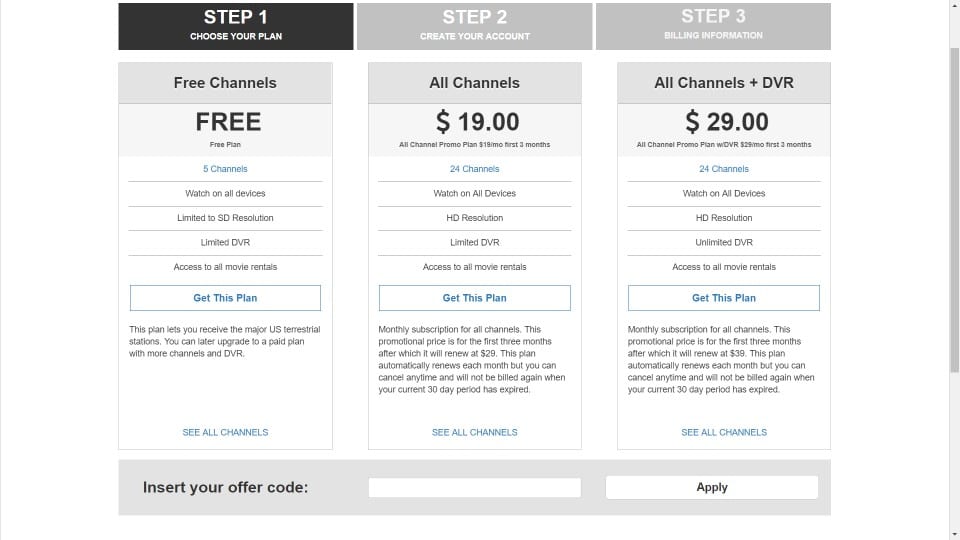Viewport: 960px width, 540px height.
Task: Select the Step 1 Choose Your Plan tab
Action: 236,26
